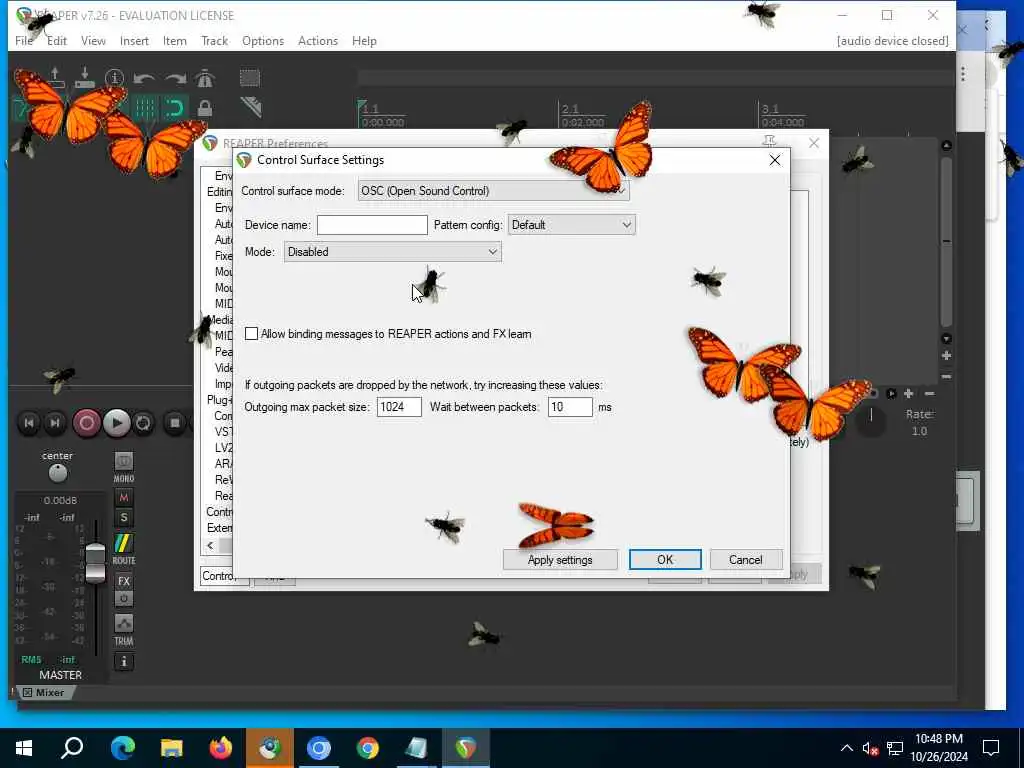This screenshot has height=768, width=1024.
Task: Click master track info i icon
Action: tap(123, 662)
